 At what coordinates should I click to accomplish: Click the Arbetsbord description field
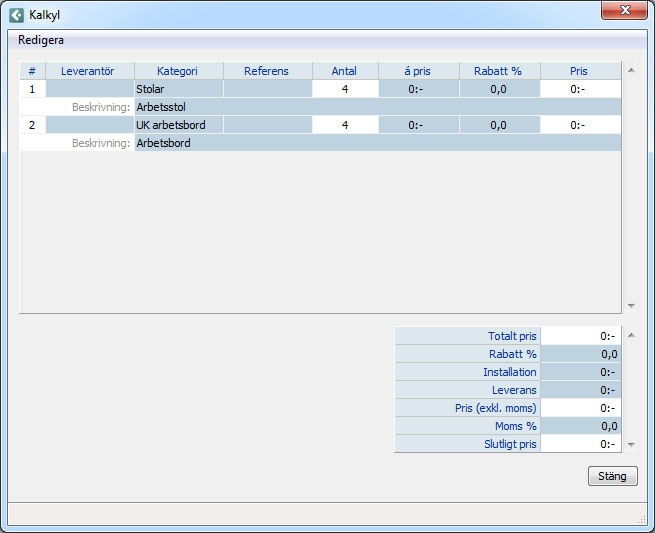[377, 143]
